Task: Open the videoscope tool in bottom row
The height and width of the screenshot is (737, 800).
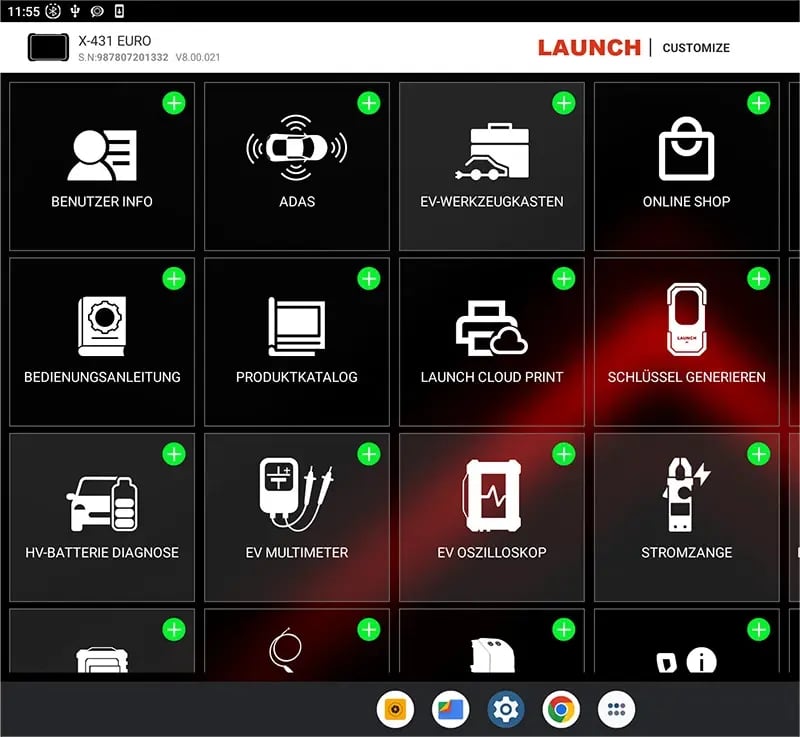Action: coord(296,650)
